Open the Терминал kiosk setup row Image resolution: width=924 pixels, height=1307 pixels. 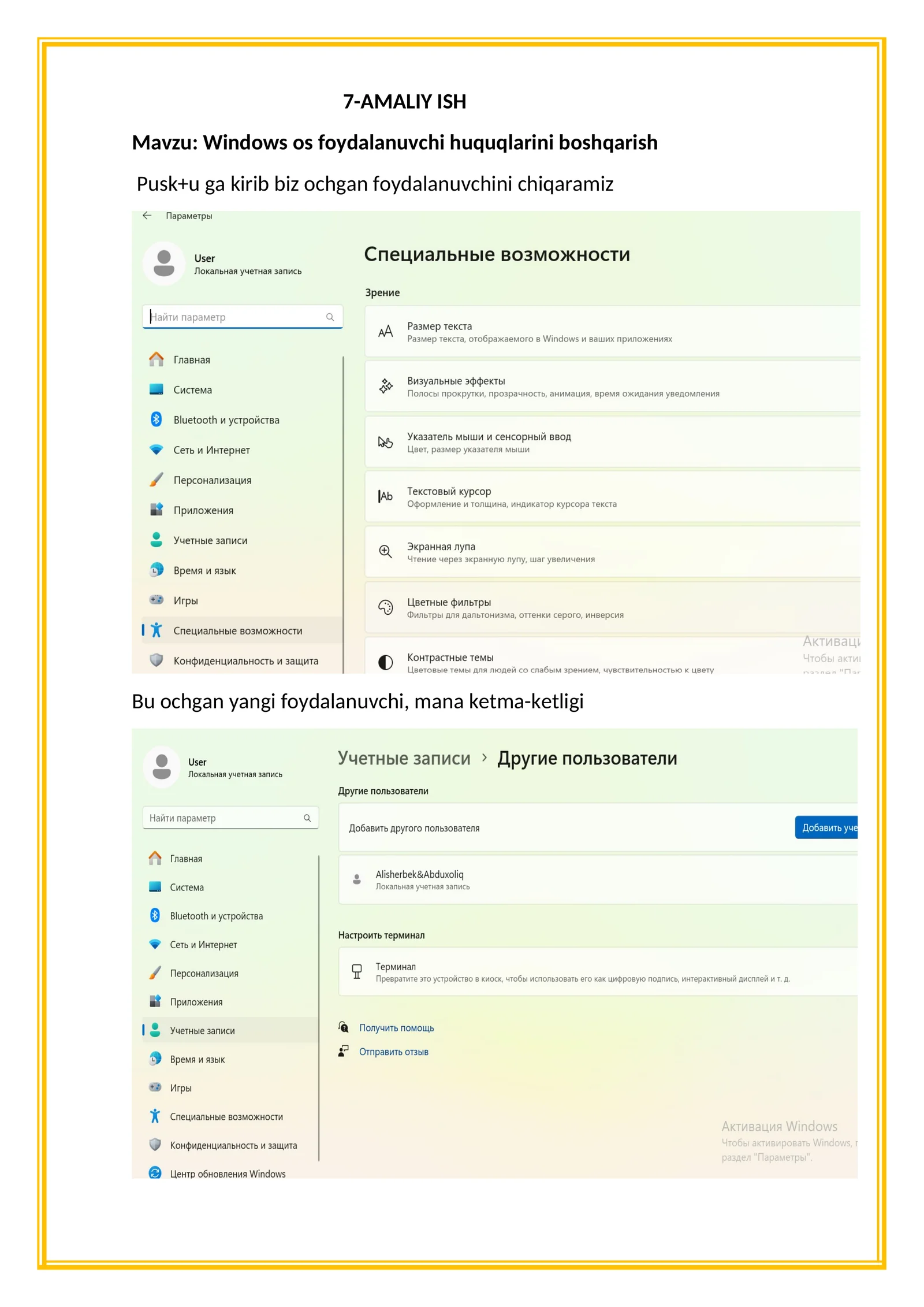point(598,972)
